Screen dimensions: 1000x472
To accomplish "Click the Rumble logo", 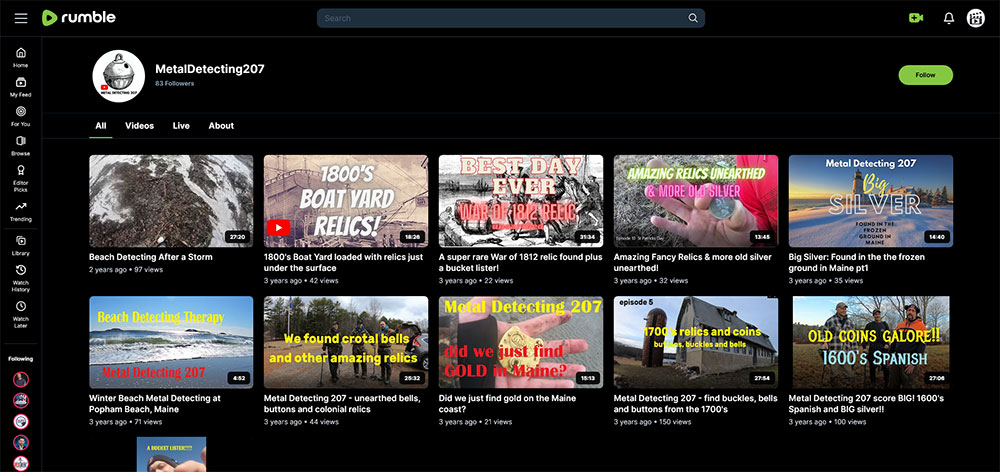I will (78, 18).
